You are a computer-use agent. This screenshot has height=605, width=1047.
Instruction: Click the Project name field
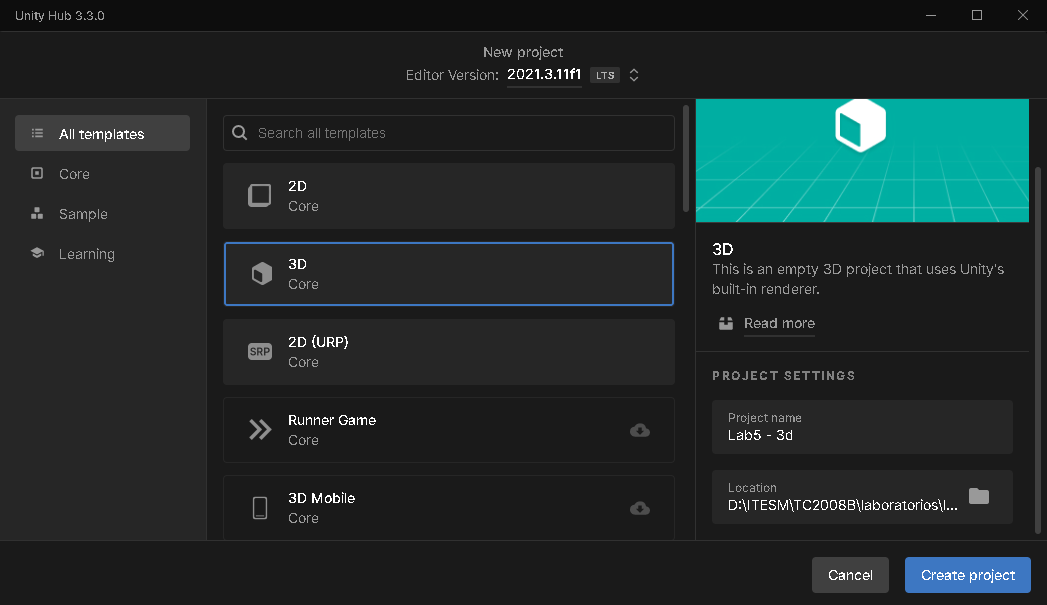pyautogui.click(x=862, y=427)
